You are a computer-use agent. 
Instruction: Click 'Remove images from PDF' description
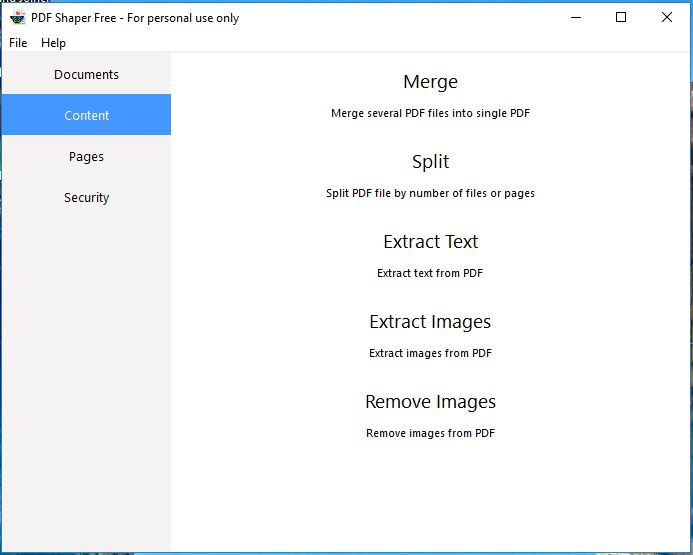point(430,433)
